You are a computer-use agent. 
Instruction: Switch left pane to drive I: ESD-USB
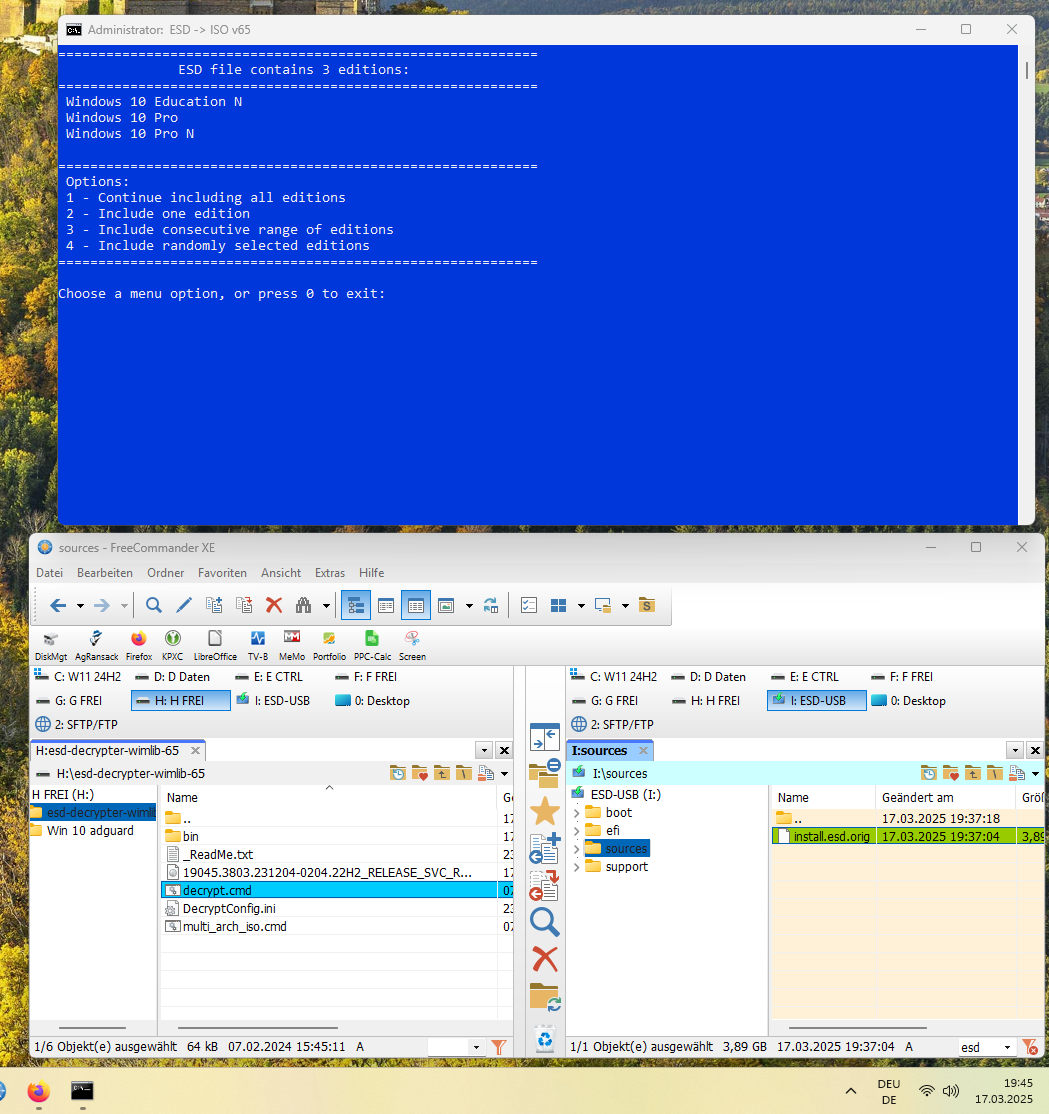[273, 701]
